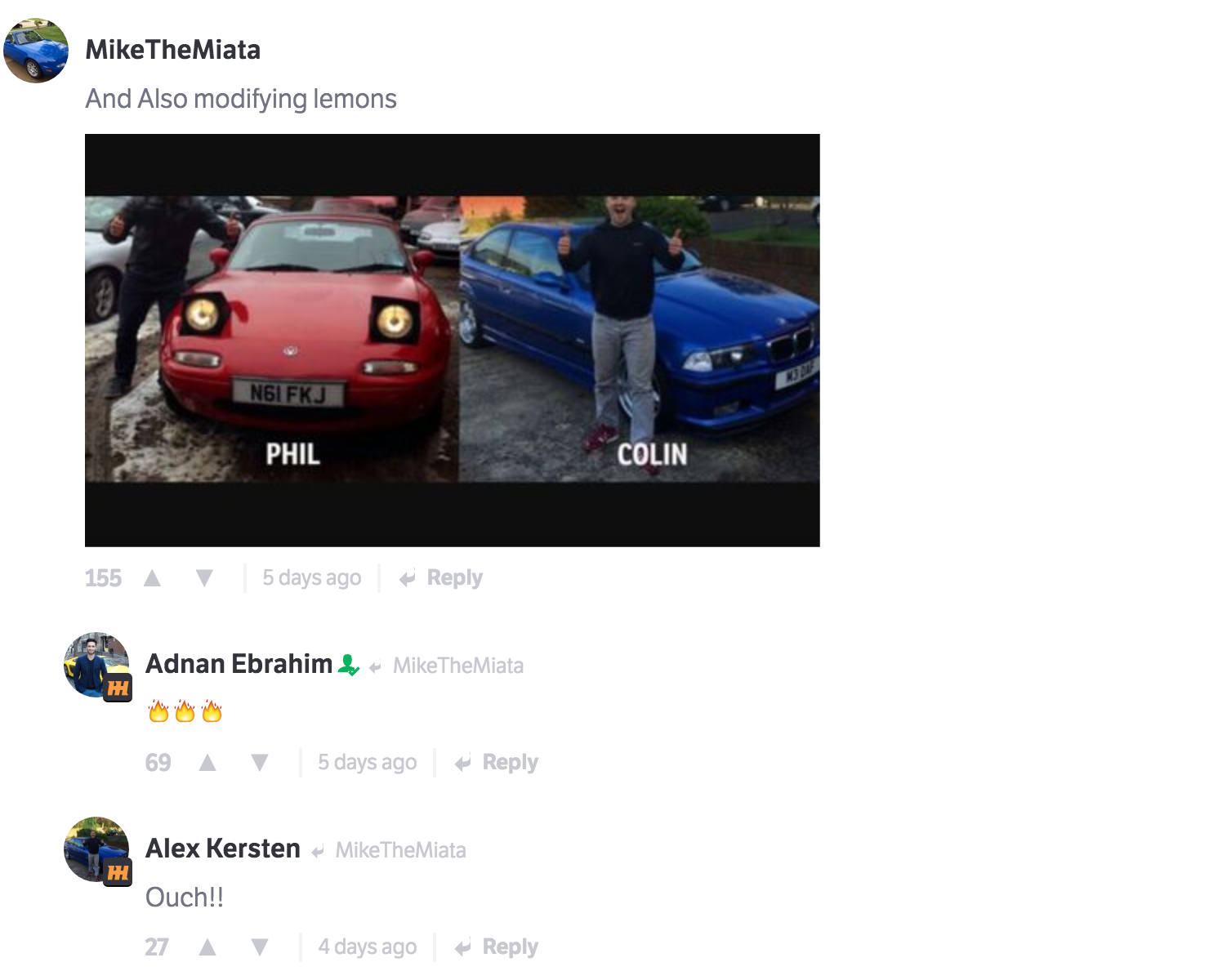Open Adnan Ebrahim's profile avatar
This screenshot has width=1209, height=980.
point(97,665)
